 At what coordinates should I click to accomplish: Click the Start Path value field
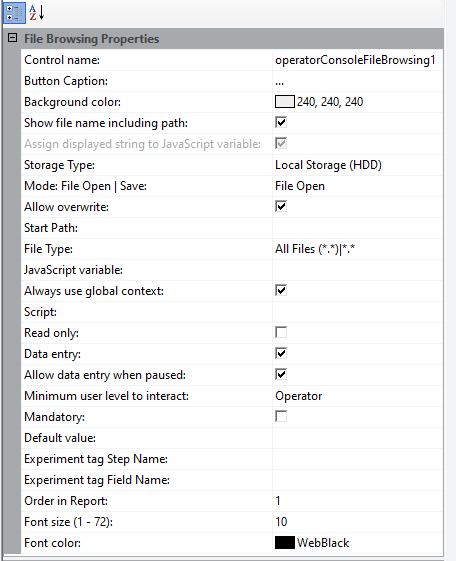click(357, 228)
